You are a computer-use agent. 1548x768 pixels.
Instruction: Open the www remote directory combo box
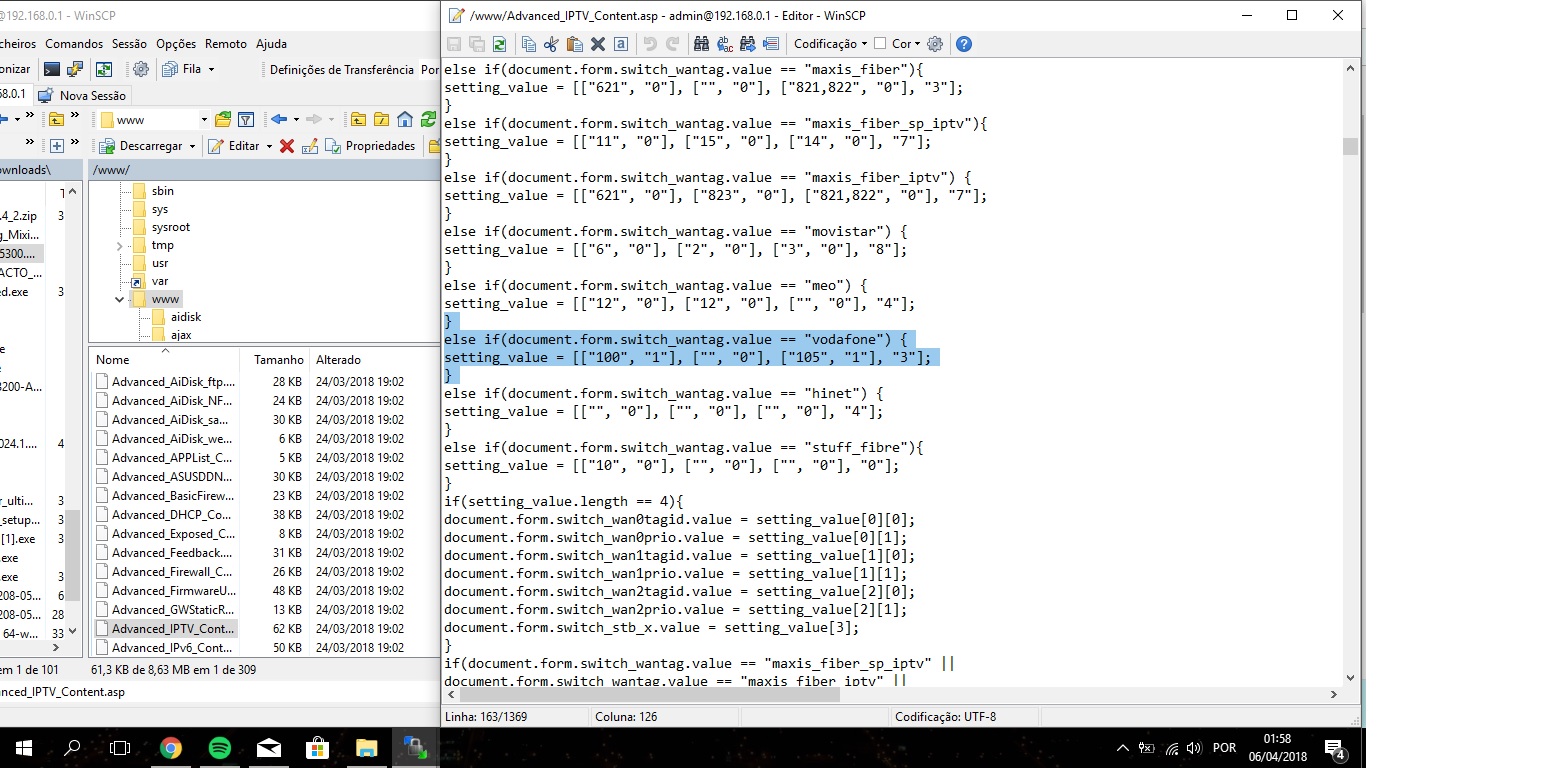(x=154, y=120)
